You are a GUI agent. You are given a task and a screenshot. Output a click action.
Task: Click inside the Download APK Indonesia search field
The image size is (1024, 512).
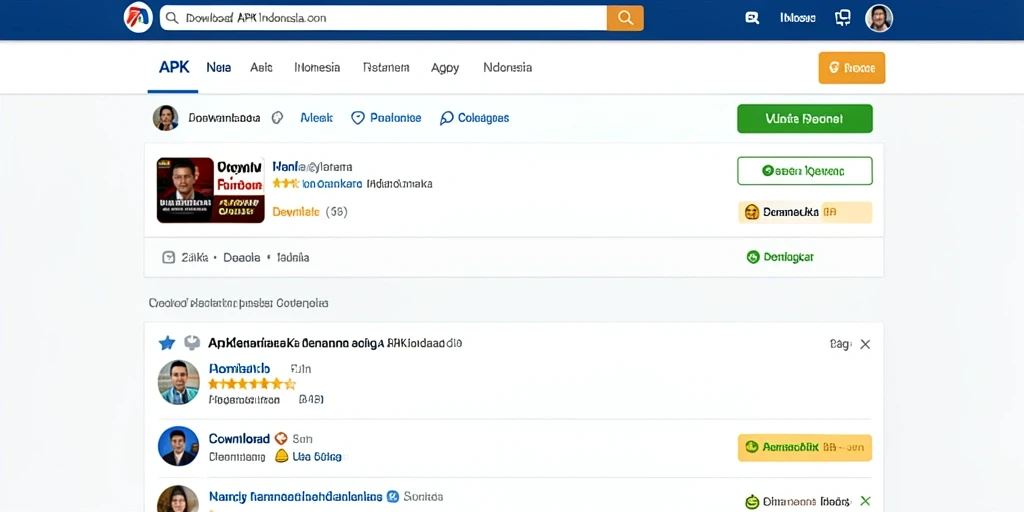pyautogui.click(x=383, y=18)
